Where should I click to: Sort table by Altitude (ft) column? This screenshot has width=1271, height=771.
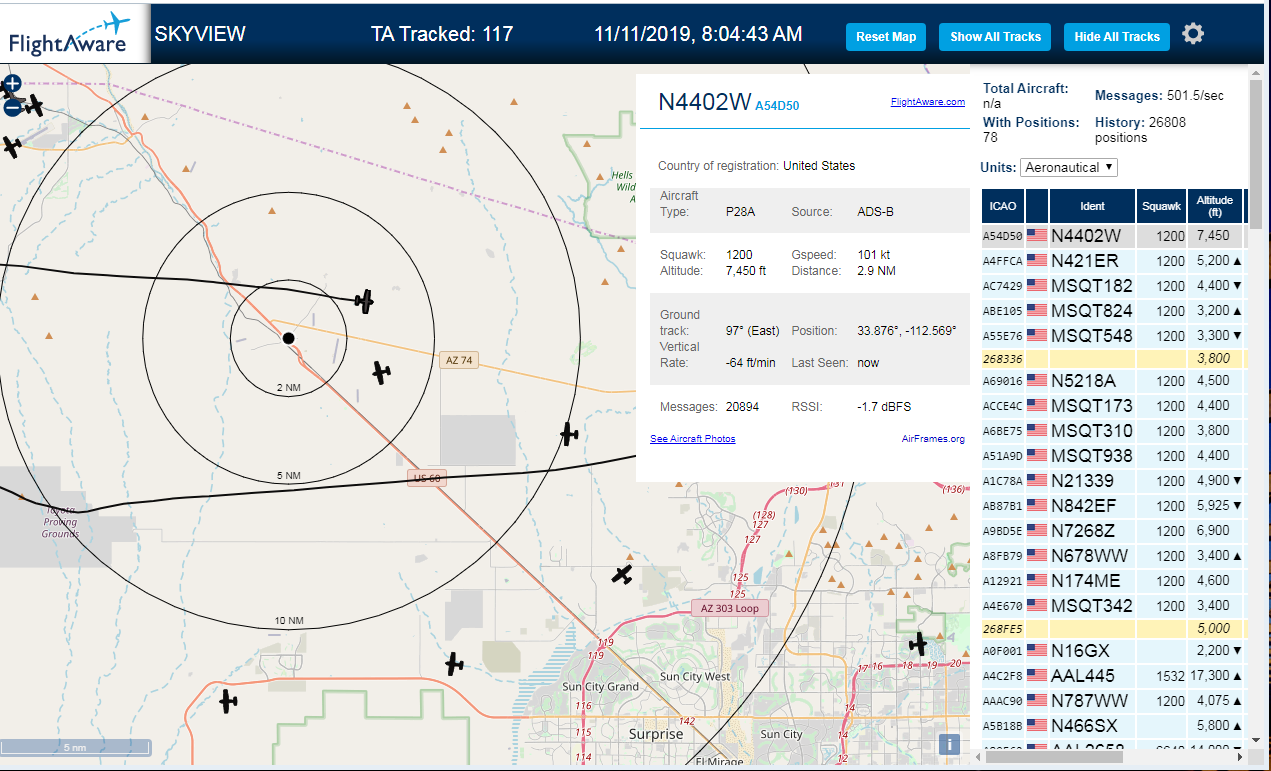coord(1215,206)
